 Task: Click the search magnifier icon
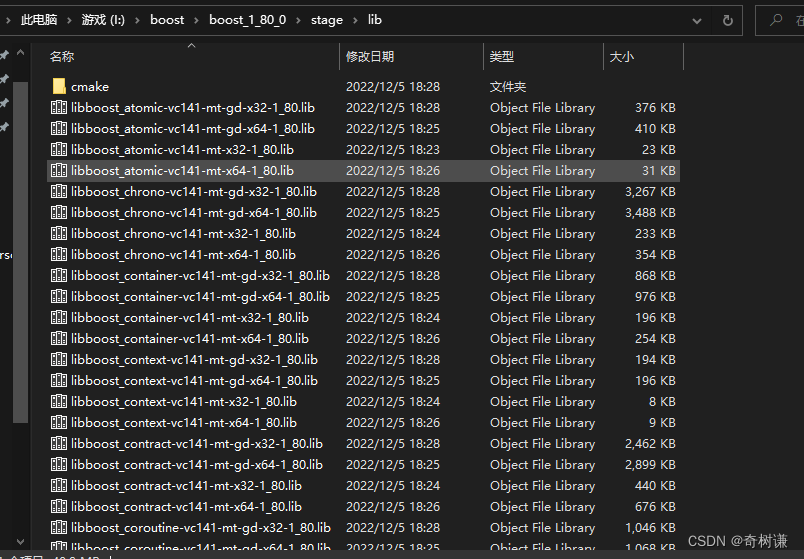(776, 21)
